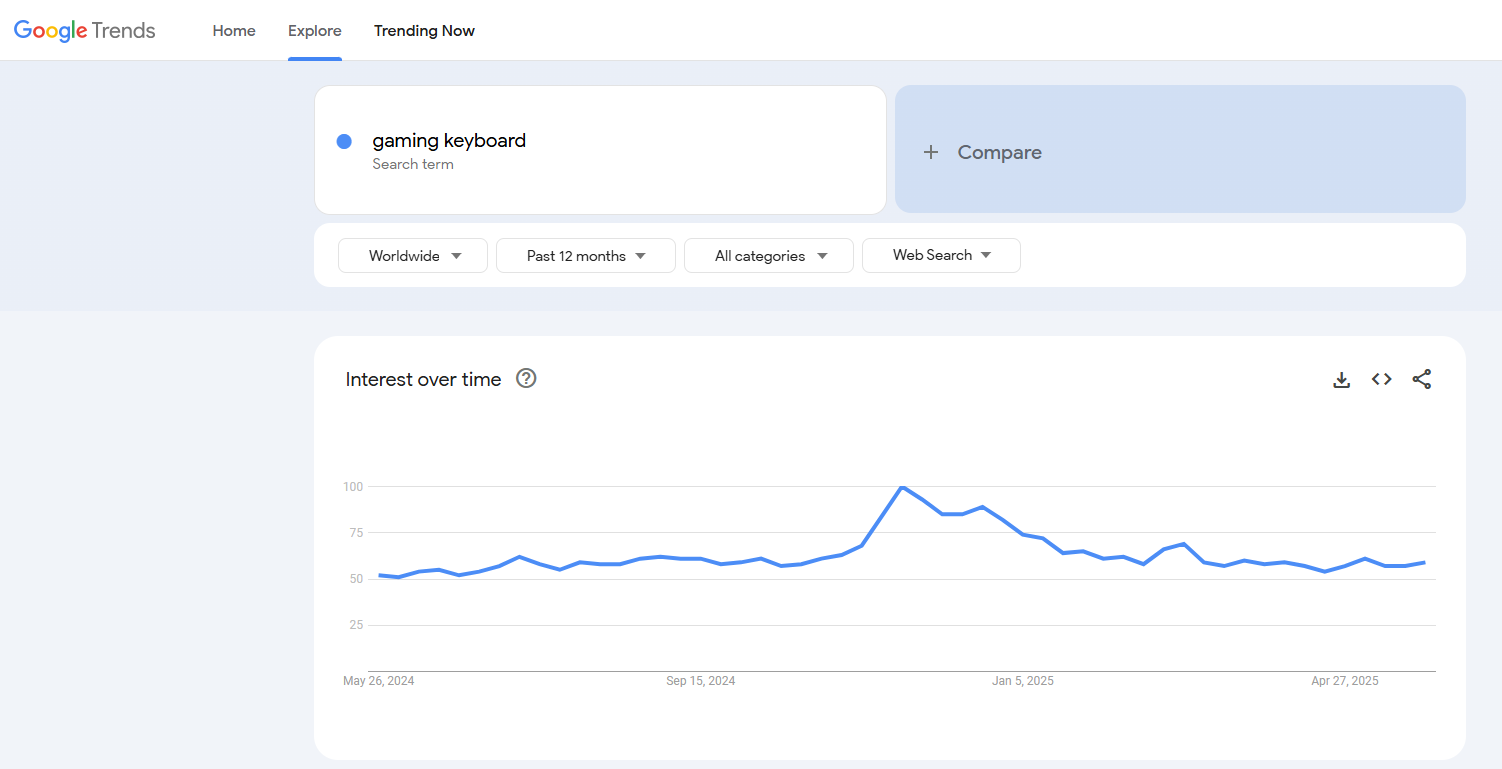The image size is (1502, 769).
Task: Click the peak point of the trend line
Action: click(902, 487)
